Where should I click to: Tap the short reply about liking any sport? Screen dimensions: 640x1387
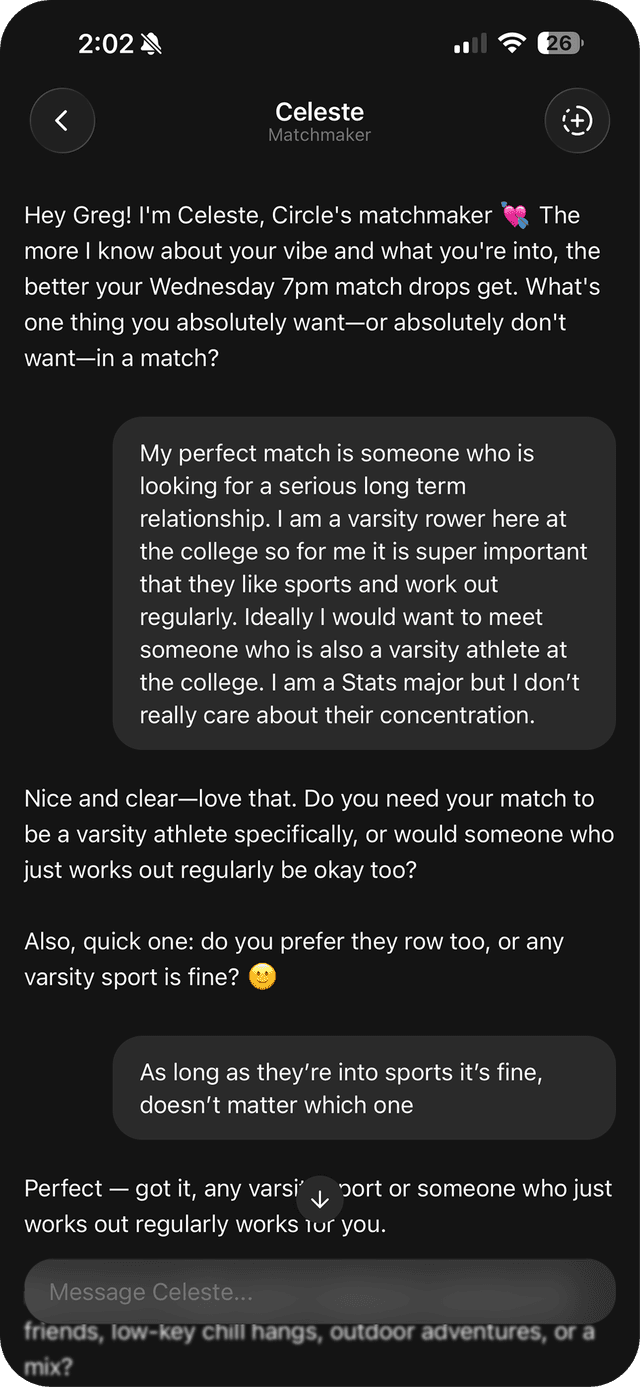click(364, 1088)
